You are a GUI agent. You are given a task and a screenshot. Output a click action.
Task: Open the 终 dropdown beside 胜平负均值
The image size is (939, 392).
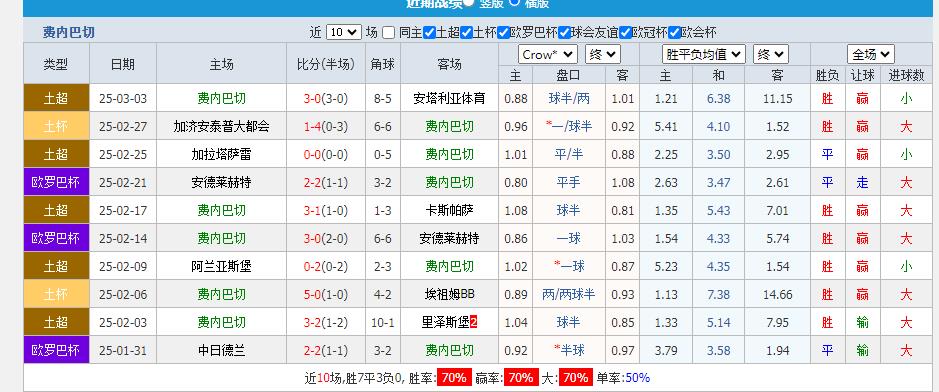[771, 54]
